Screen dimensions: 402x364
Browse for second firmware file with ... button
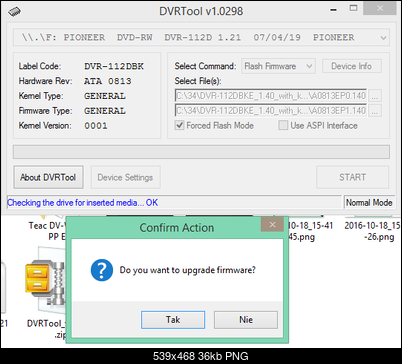pos(375,111)
